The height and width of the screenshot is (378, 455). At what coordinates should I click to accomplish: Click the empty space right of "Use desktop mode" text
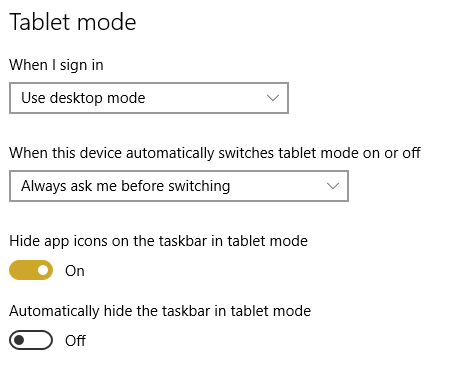[x=206, y=98]
